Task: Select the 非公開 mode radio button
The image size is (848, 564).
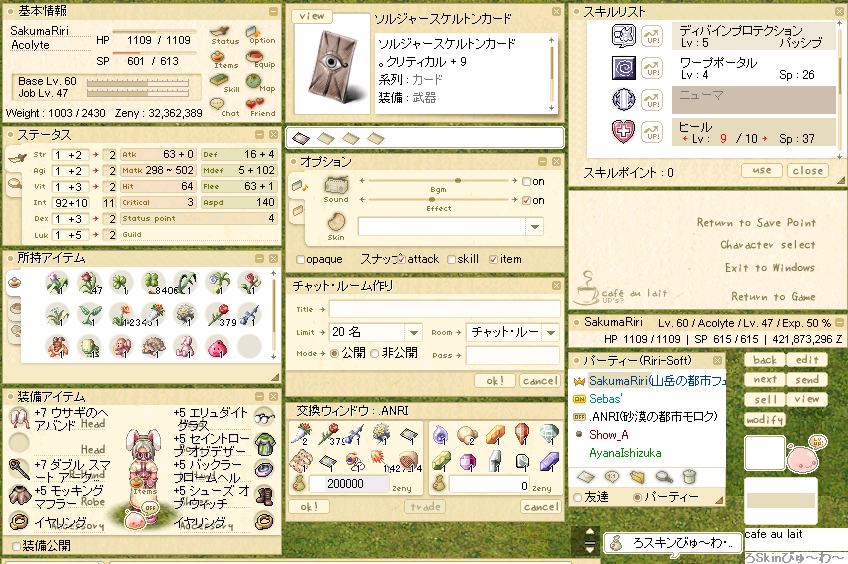Action: [374, 354]
